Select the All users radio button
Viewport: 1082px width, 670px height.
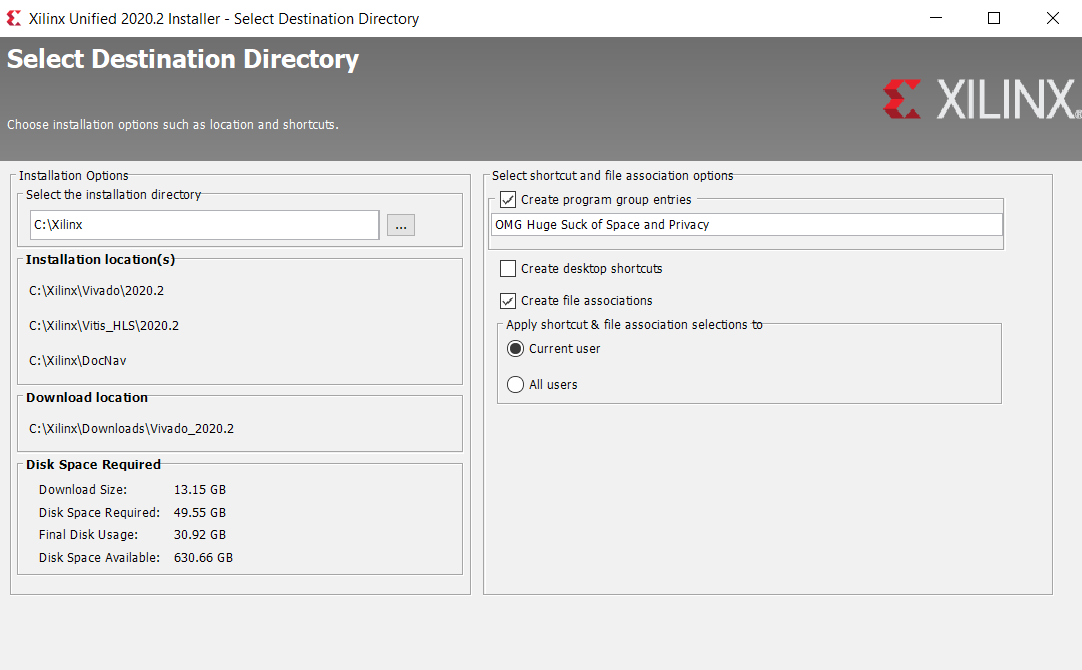[x=515, y=384]
